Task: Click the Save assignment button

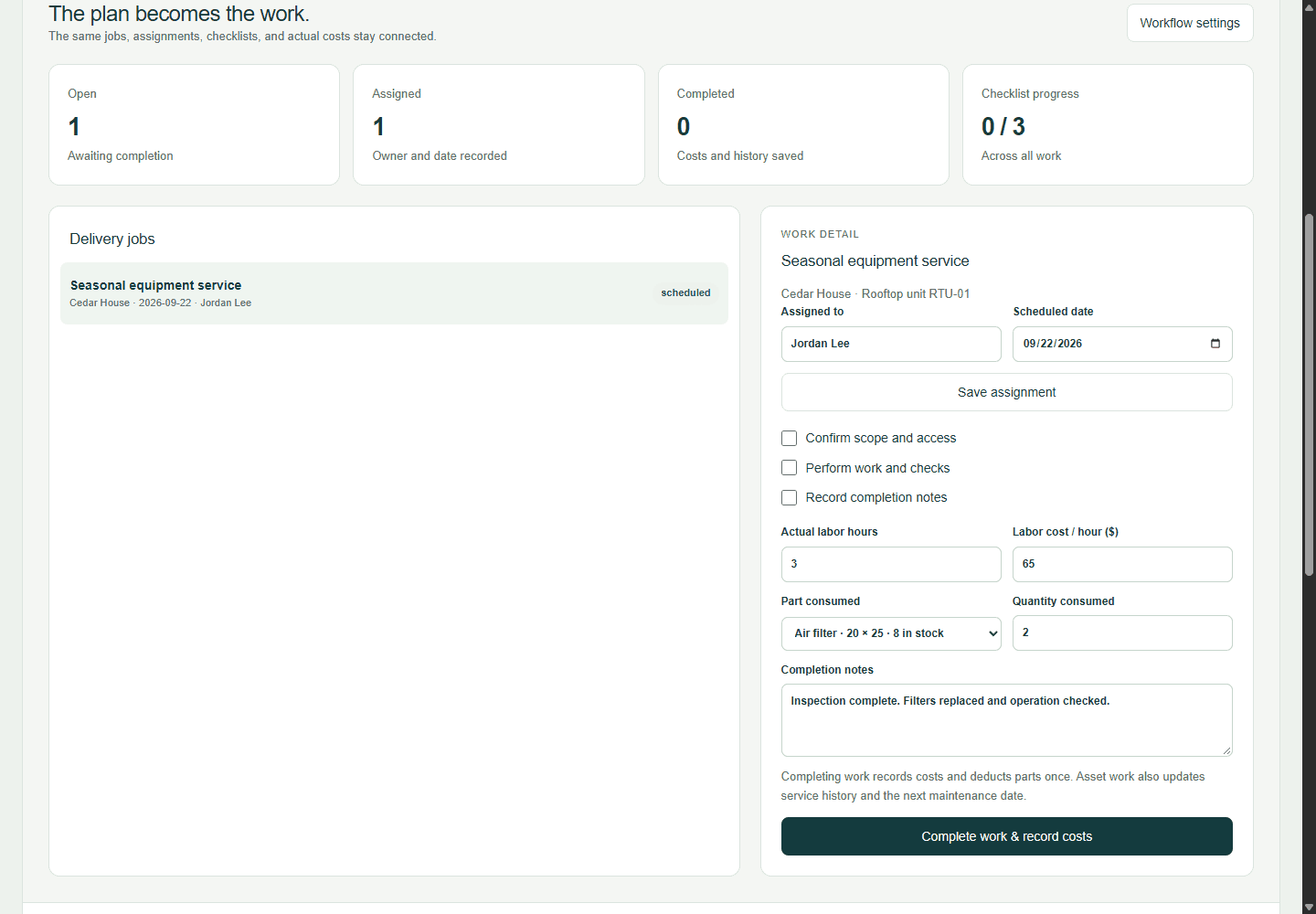Action: click(1006, 392)
